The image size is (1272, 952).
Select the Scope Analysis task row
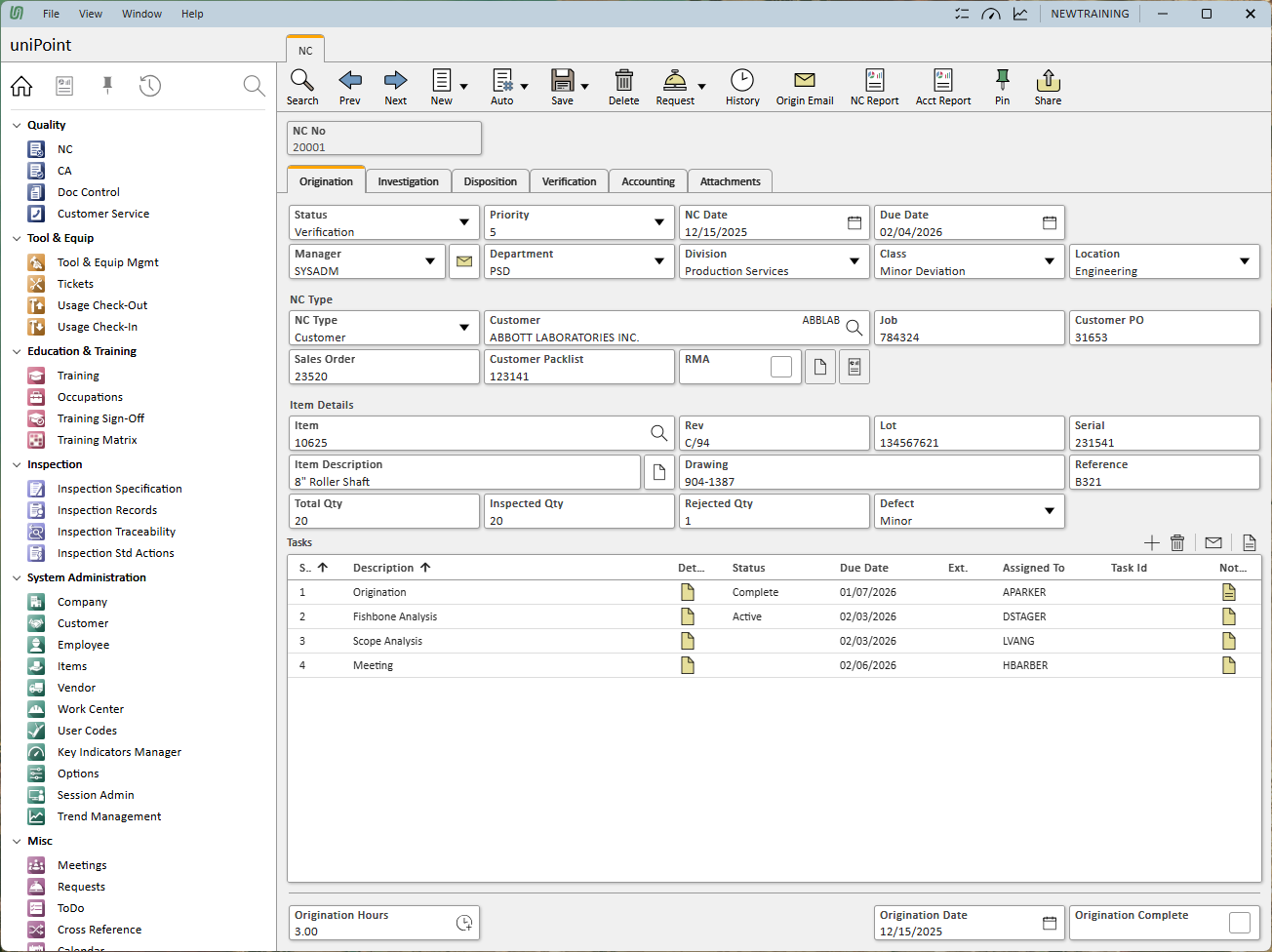click(x=775, y=641)
